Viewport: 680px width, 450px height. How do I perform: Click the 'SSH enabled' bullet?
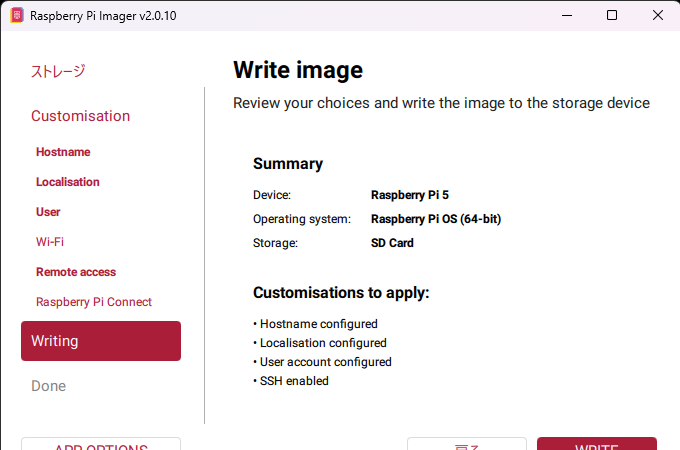coord(291,381)
